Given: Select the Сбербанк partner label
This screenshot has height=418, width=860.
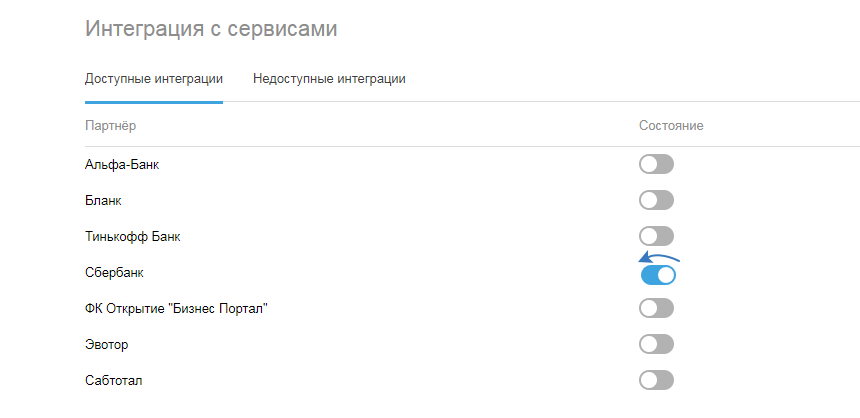Looking at the screenshot, I should coord(114,272).
